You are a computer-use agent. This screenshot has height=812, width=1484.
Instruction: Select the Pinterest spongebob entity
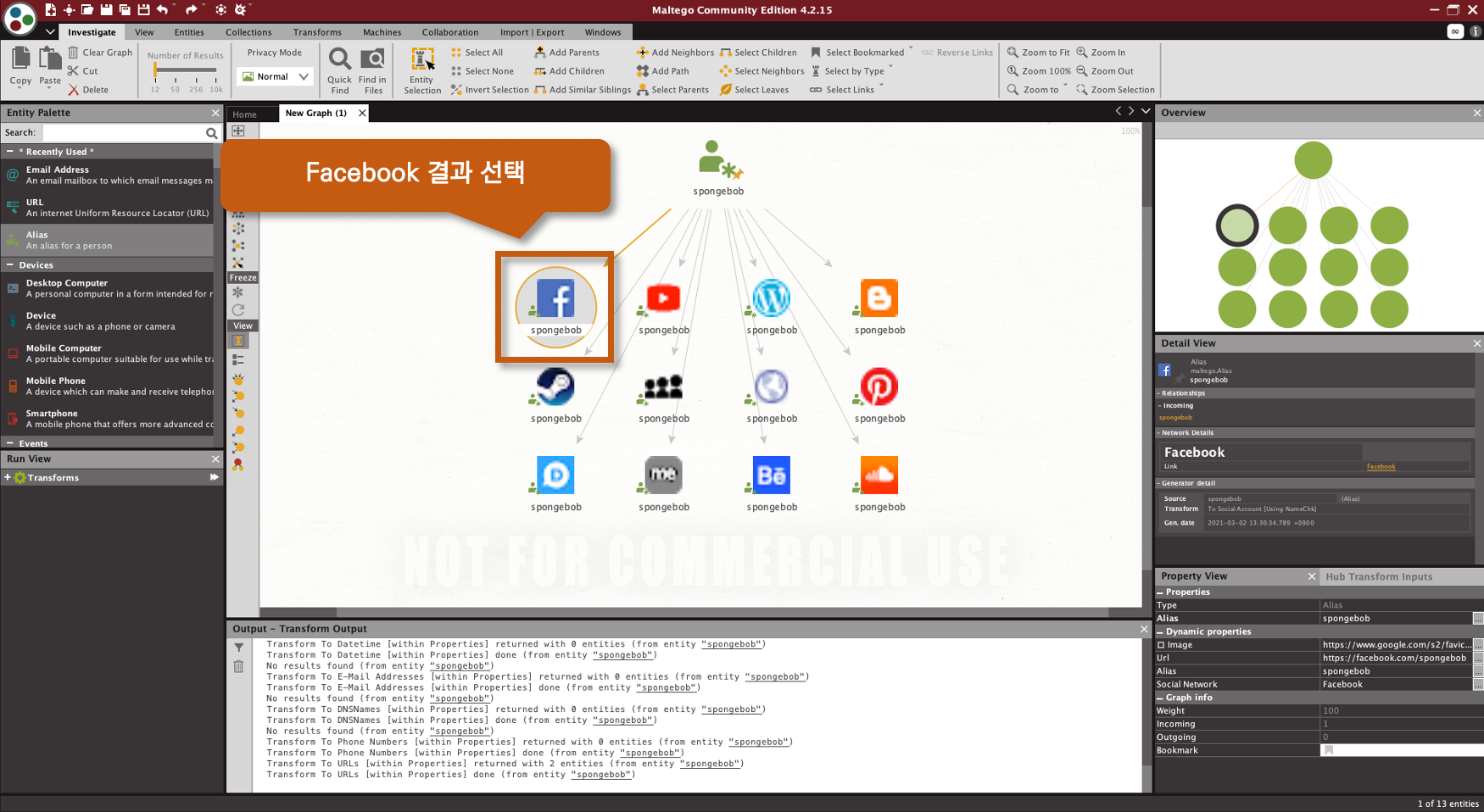(879, 396)
